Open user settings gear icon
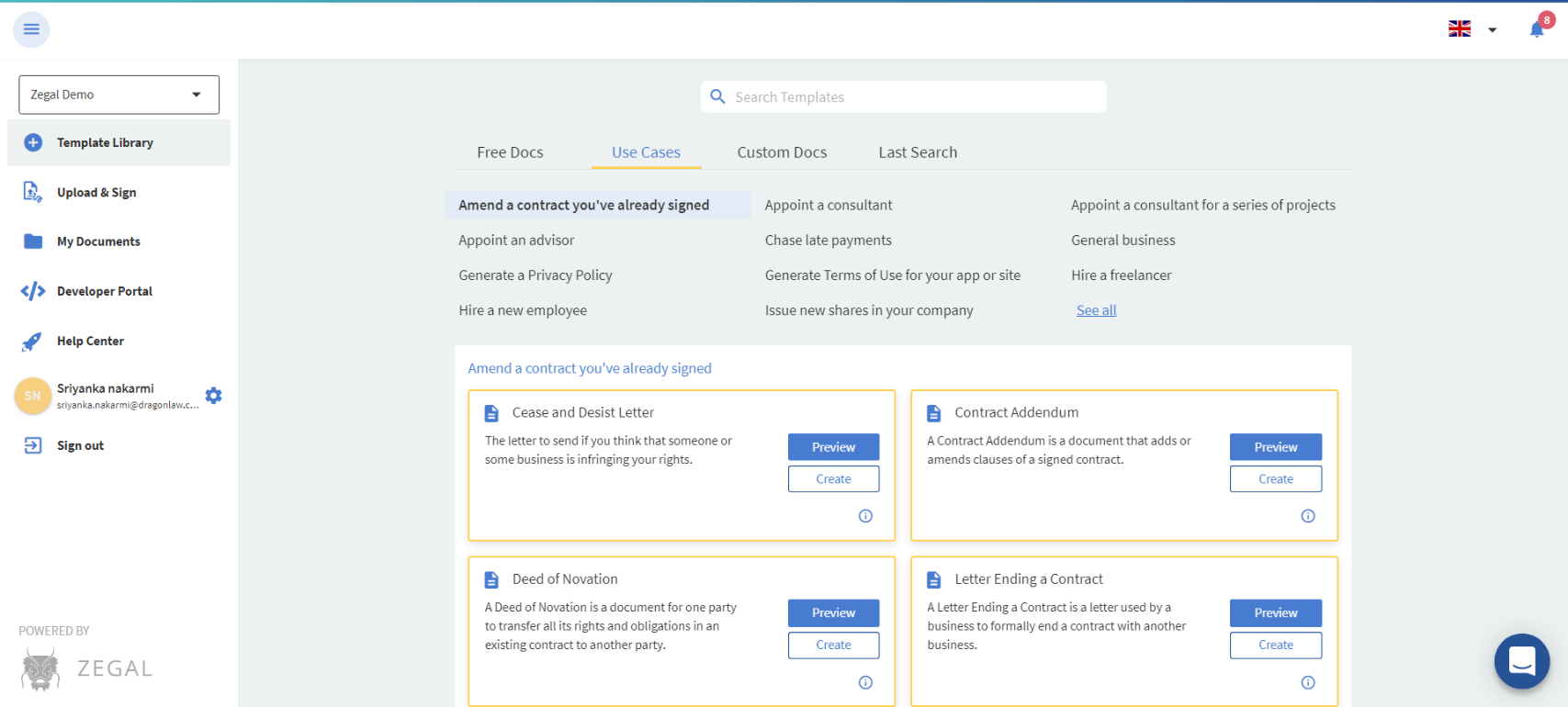Screen dimensions: 1568x707 (214, 396)
